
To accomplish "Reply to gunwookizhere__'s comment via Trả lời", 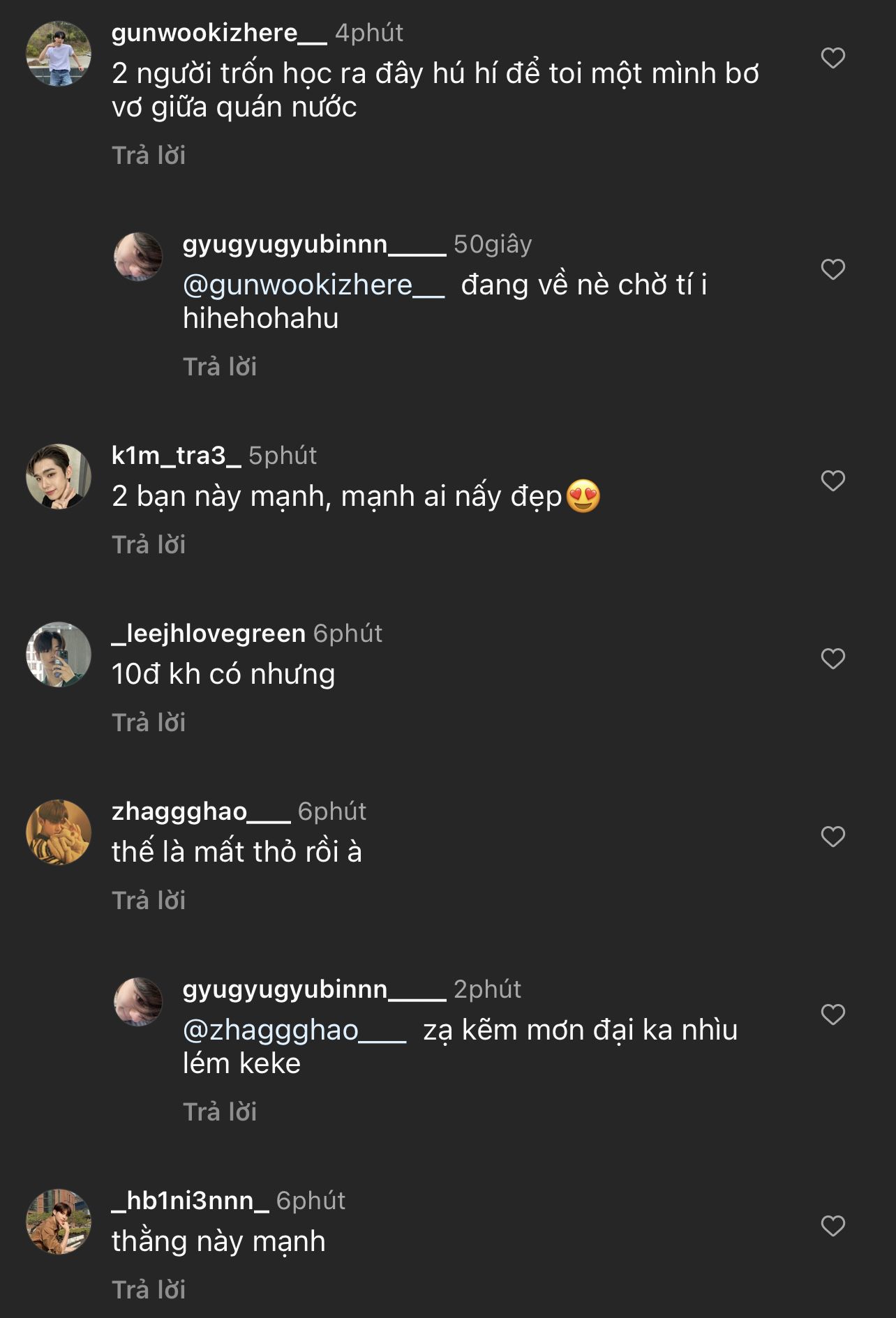I will click(x=149, y=156).
